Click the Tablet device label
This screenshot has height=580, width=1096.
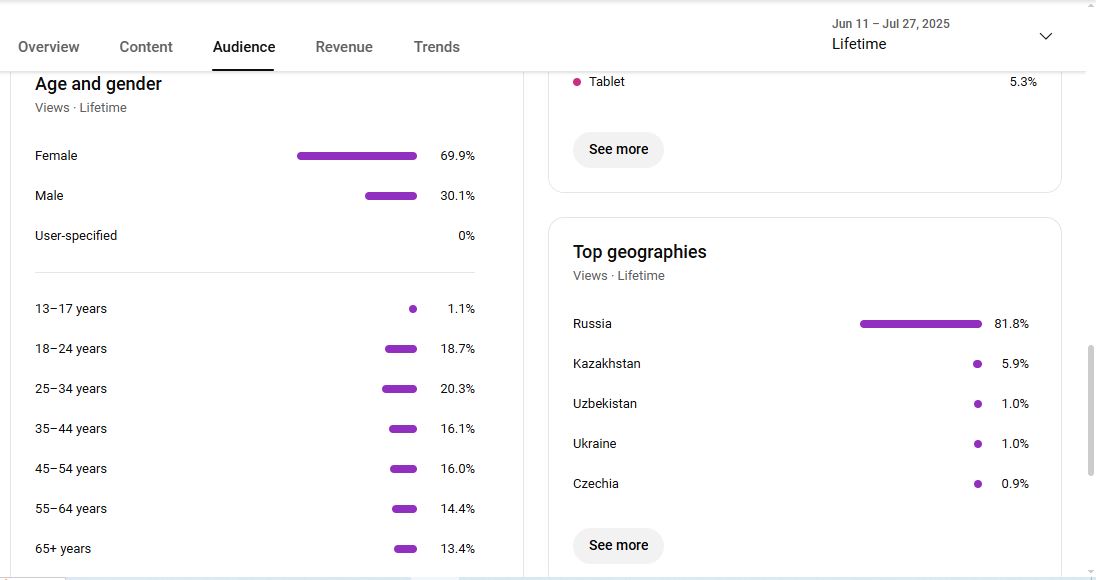coord(607,82)
